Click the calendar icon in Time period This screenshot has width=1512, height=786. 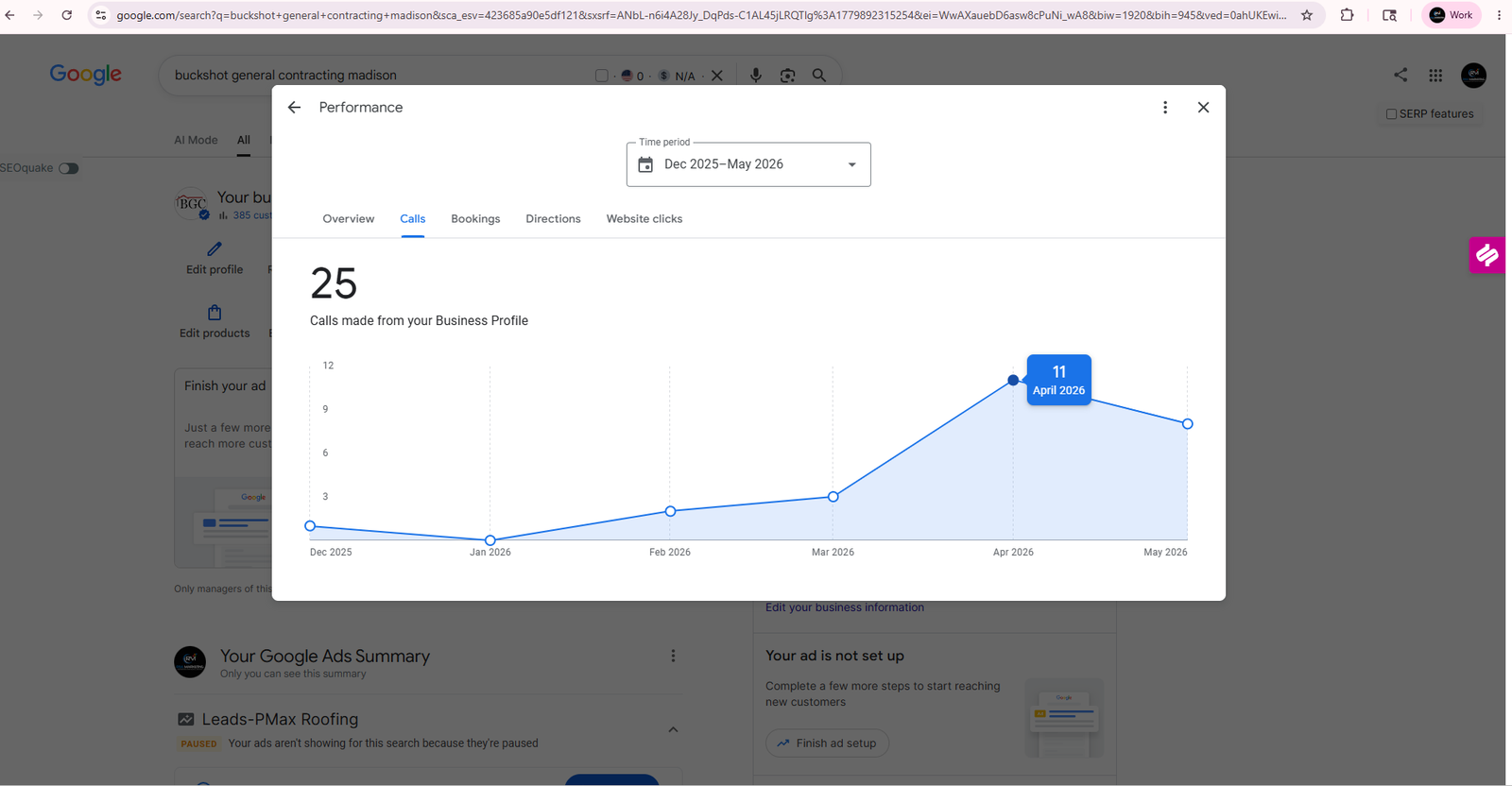pos(645,164)
